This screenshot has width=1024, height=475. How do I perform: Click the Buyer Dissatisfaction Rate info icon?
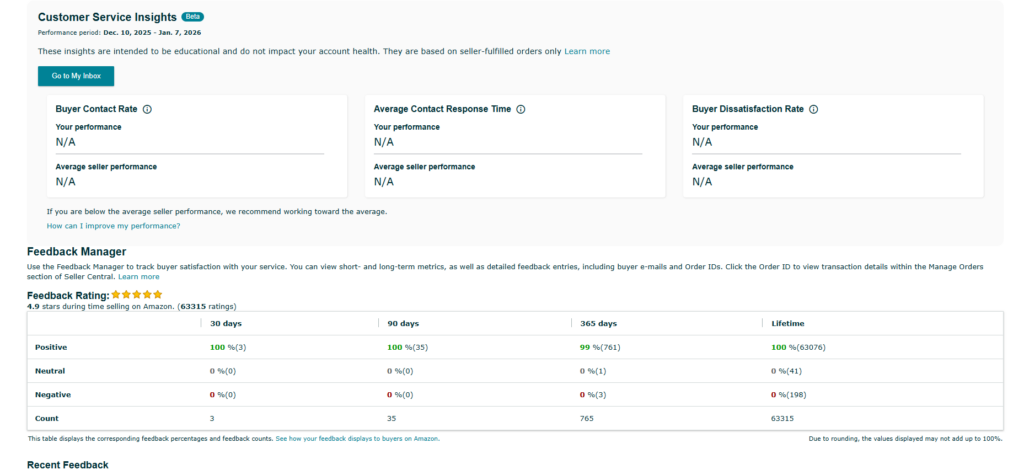point(813,109)
